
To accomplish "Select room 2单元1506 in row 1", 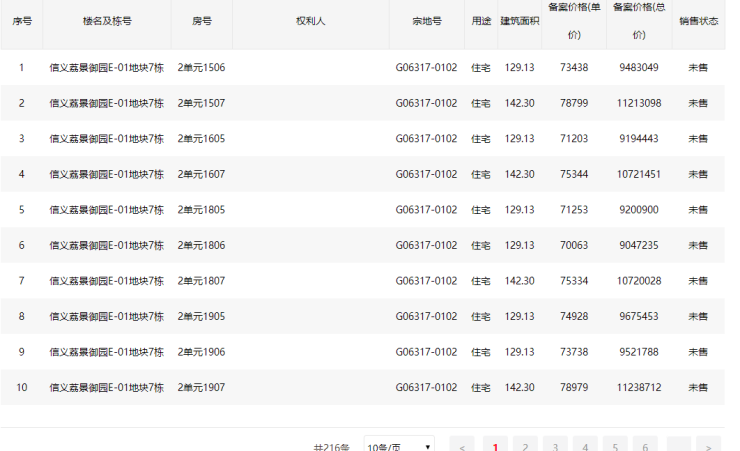I will [x=201, y=68].
